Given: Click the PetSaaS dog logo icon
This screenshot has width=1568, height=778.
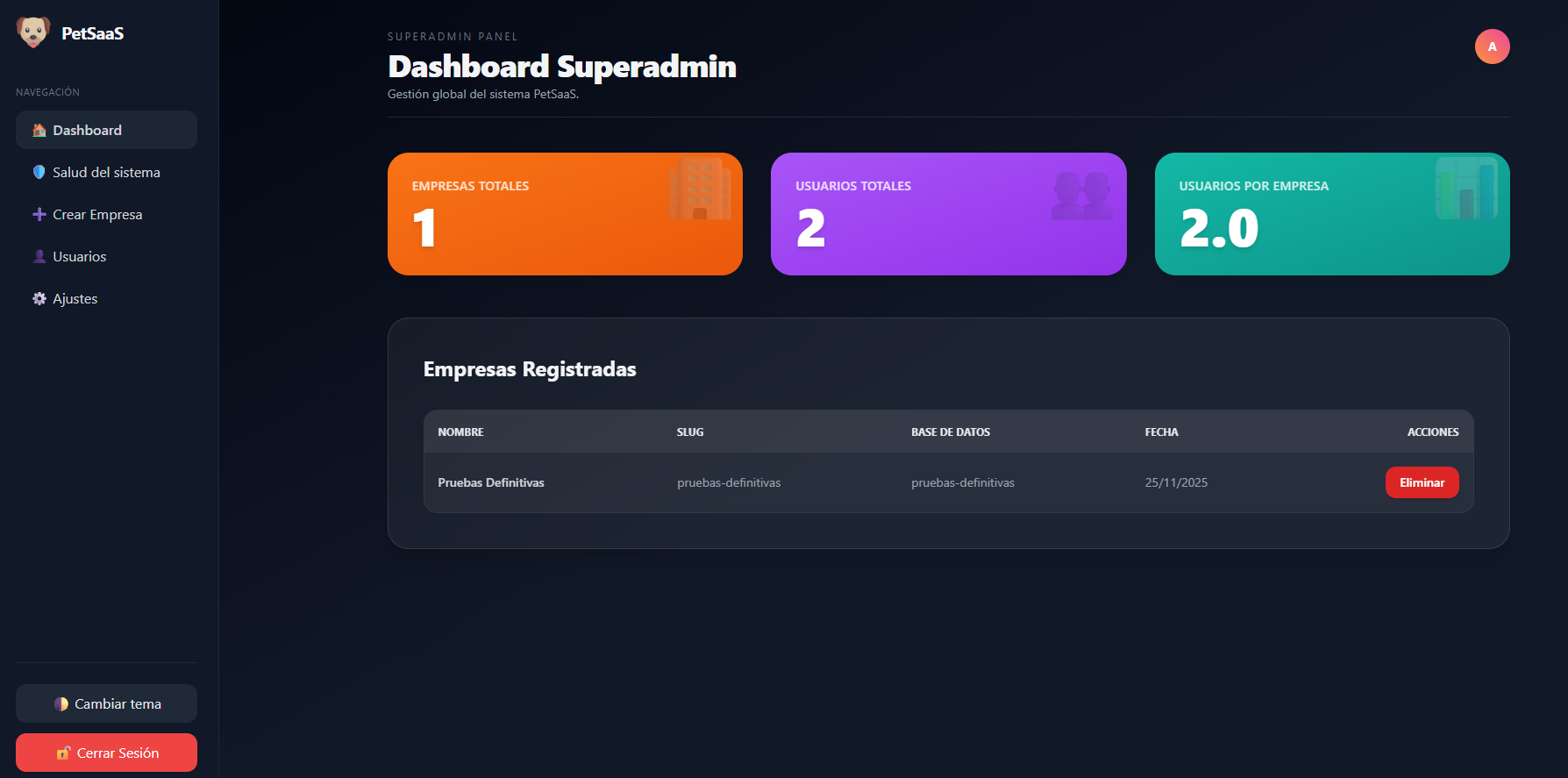Looking at the screenshot, I should tap(33, 32).
